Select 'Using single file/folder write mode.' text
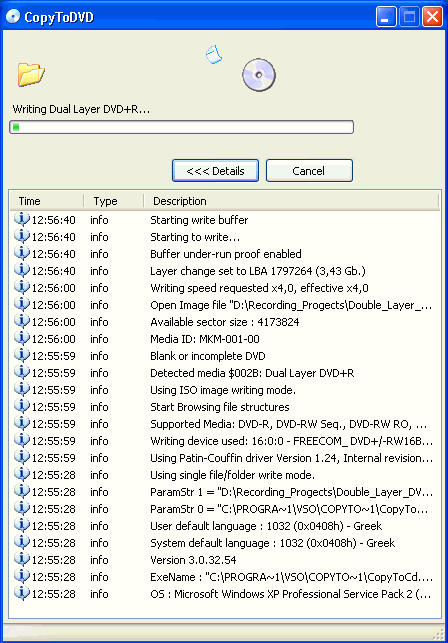448x643 pixels. (x=232, y=476)
